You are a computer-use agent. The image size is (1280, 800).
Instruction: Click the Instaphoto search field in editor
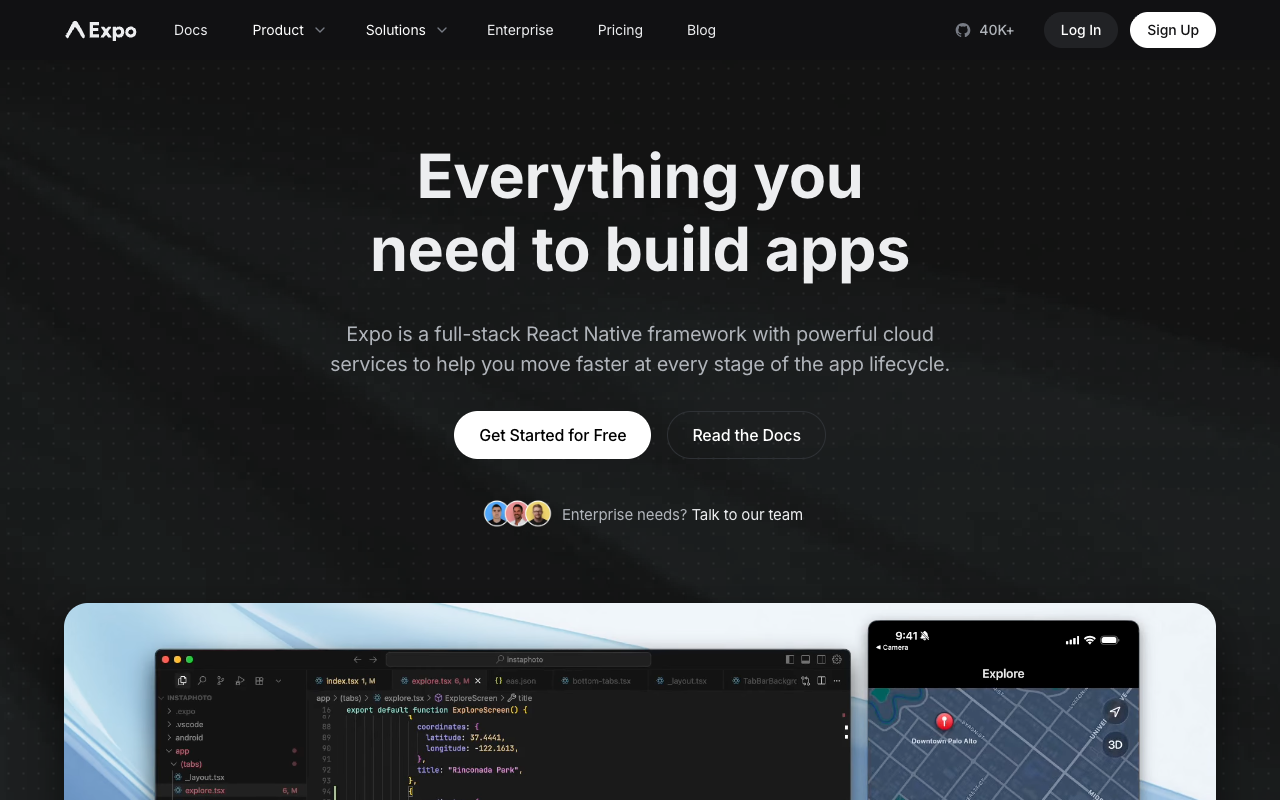(x=518, y=659)
